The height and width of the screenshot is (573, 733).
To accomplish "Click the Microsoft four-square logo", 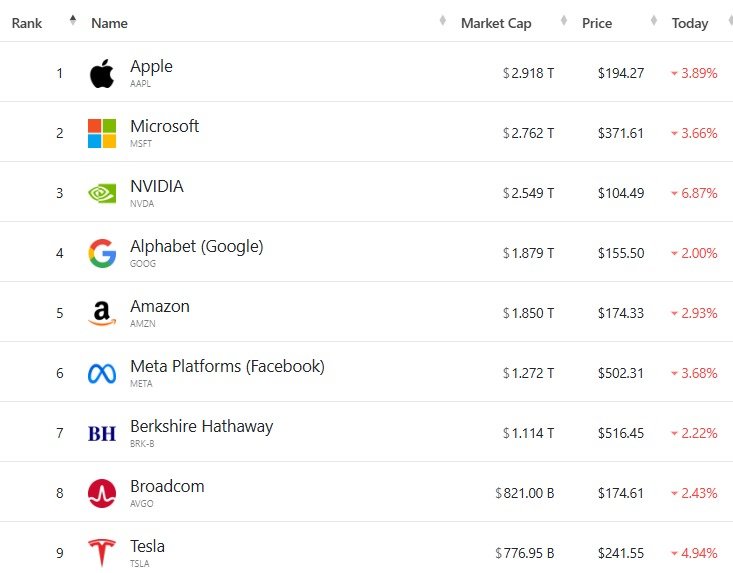I will (101, 133).
